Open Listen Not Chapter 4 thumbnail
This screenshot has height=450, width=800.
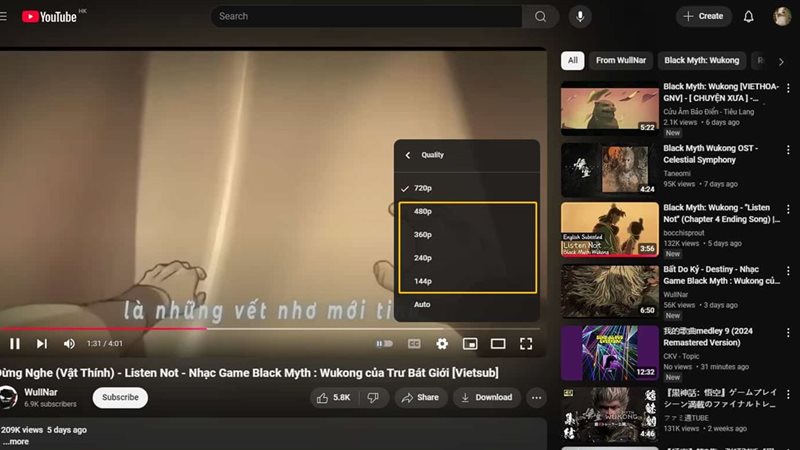pyautogui.click(x=610, y=230)
